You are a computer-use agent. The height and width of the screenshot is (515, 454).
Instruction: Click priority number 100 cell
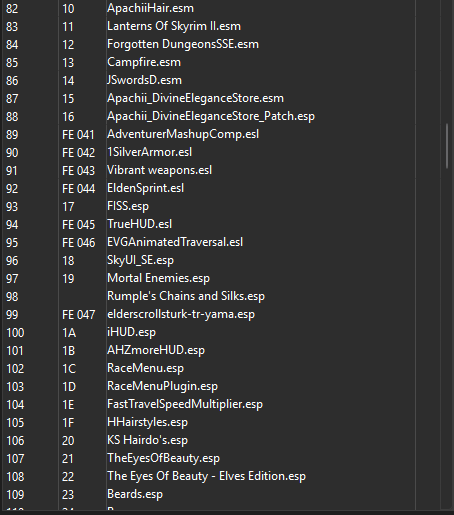(15, 333)
